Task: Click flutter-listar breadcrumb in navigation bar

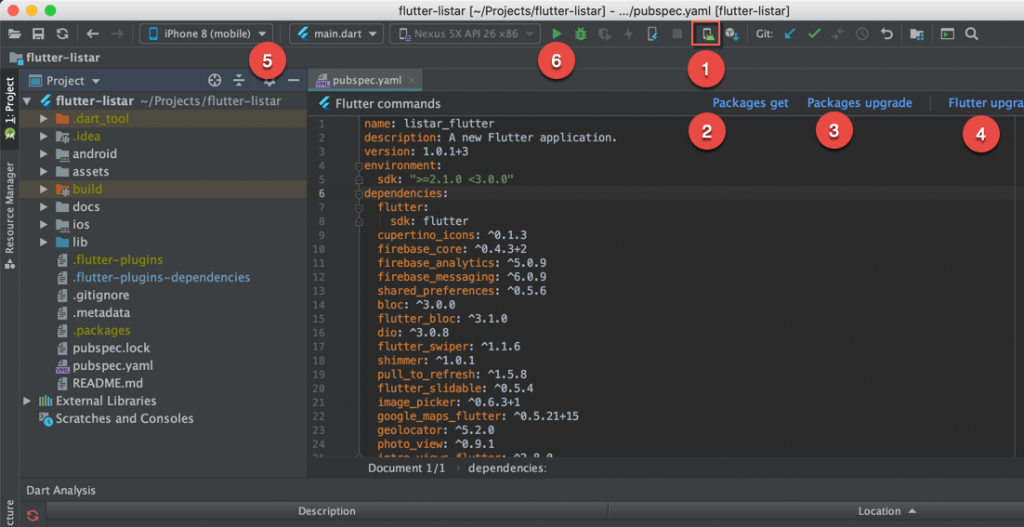Action: point(55,57)
